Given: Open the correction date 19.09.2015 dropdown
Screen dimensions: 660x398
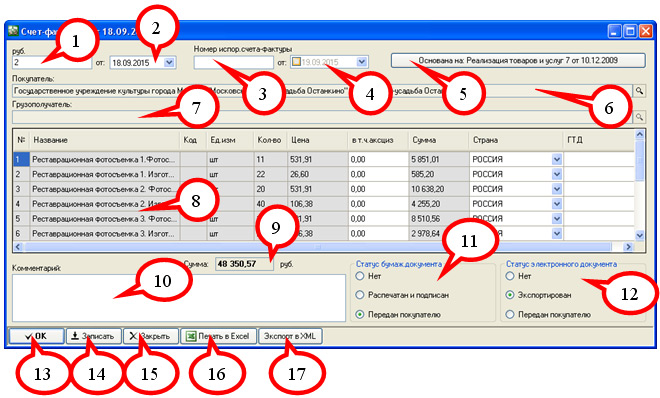Looking at the screenshot, I should coord(362,62).
